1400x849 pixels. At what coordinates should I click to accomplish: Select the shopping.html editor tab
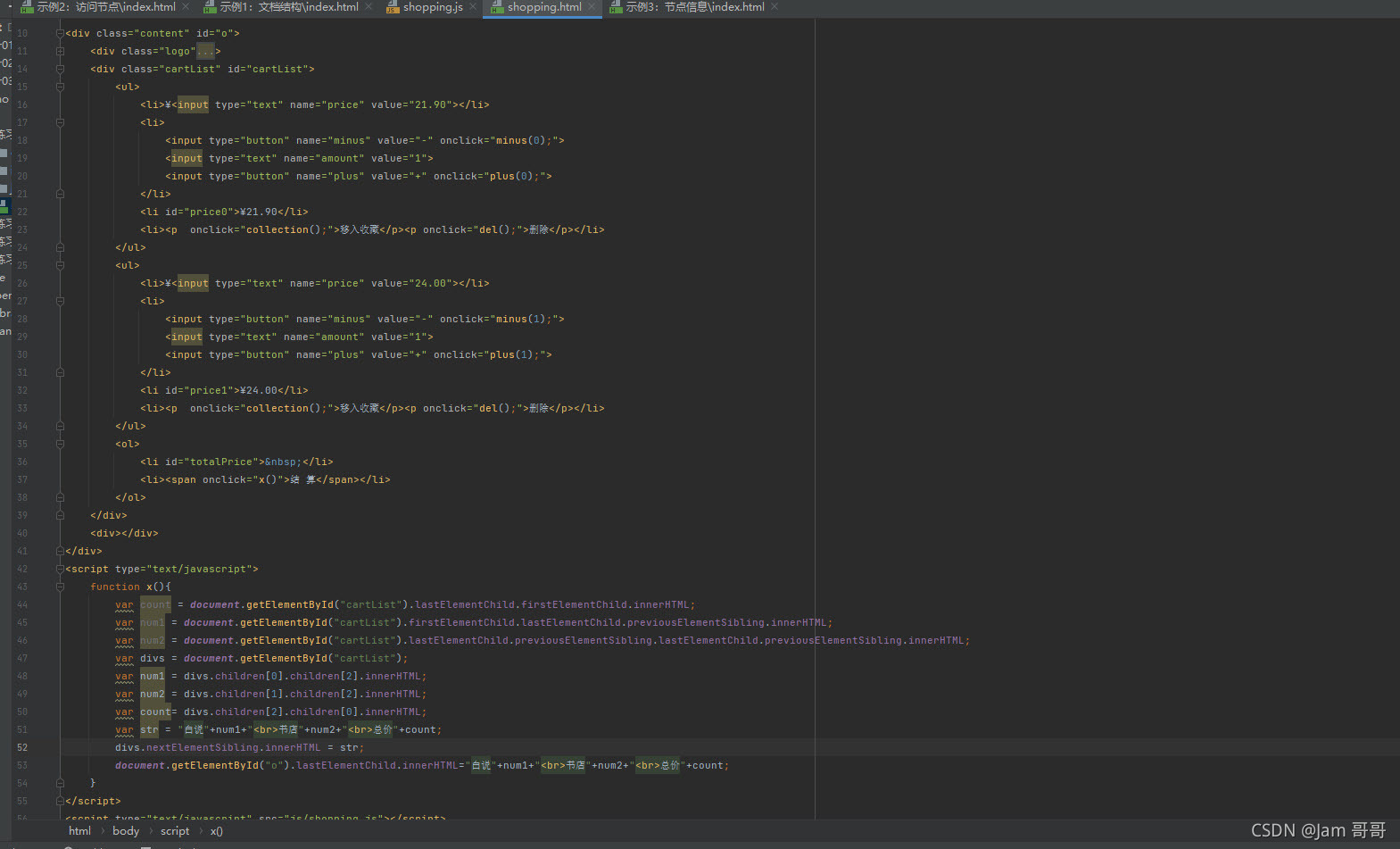click(544, 7)
